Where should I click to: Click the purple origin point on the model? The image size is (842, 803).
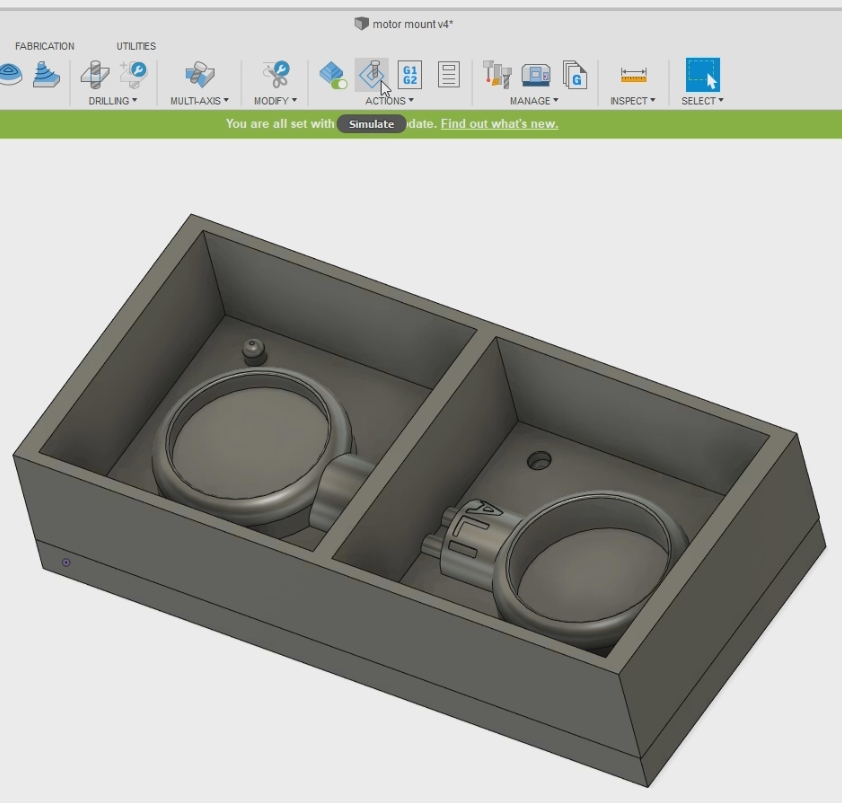66,562
